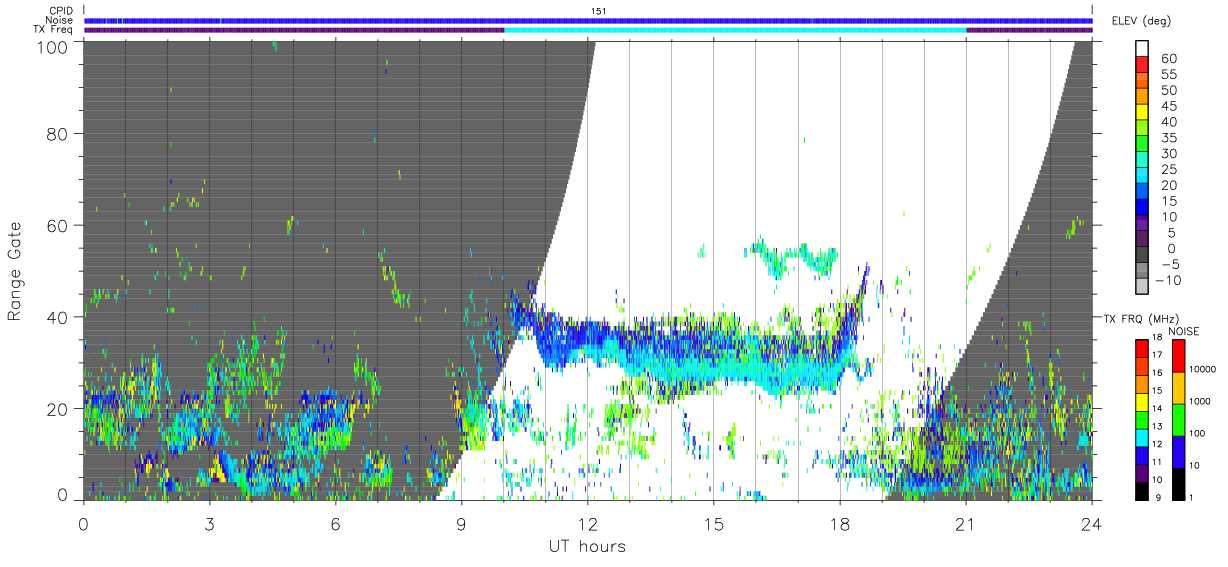Select the cyan segment of the TX Freq bar

735,30
